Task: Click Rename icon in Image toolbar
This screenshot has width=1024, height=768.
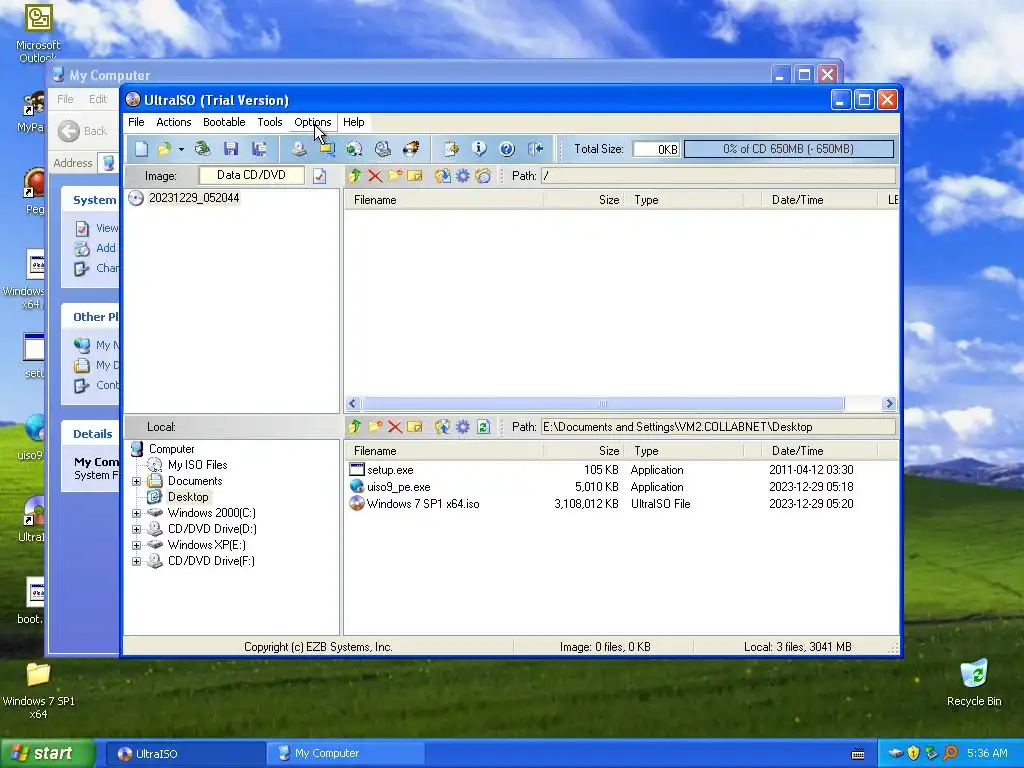Action: [415, 176]
